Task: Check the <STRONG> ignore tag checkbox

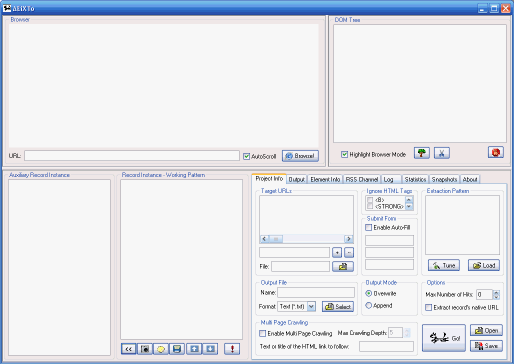Action: (x=370, y=207)
